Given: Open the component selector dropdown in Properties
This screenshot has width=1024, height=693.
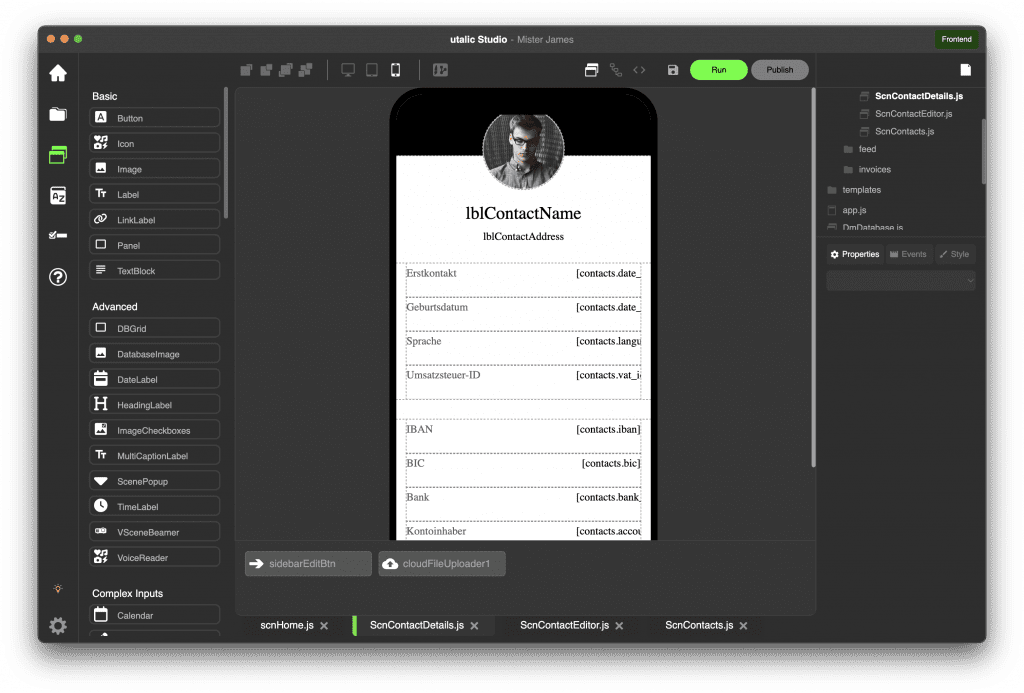Looking at the screenshot, I should pyautogui.click(x=900, y=282).
